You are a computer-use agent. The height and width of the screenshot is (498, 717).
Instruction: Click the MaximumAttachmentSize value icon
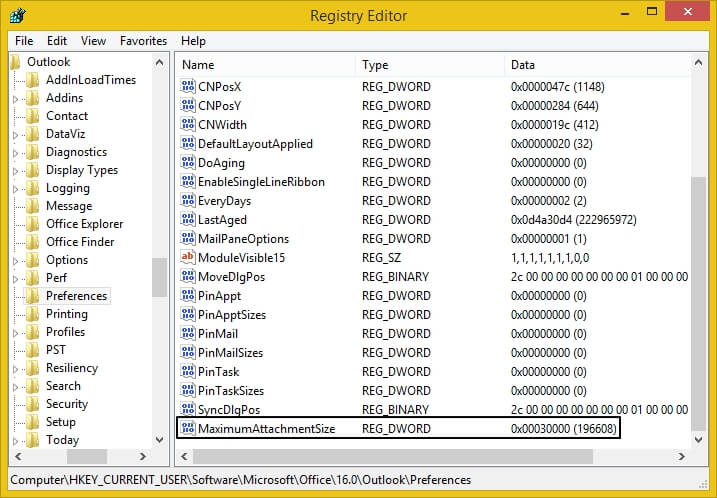[x=187, y=428]
